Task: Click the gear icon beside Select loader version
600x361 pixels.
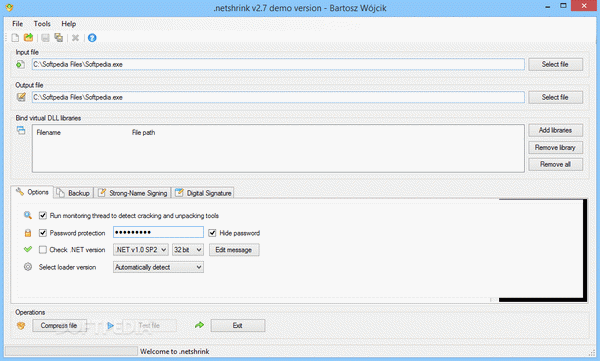Action: (x=28, y=267)
